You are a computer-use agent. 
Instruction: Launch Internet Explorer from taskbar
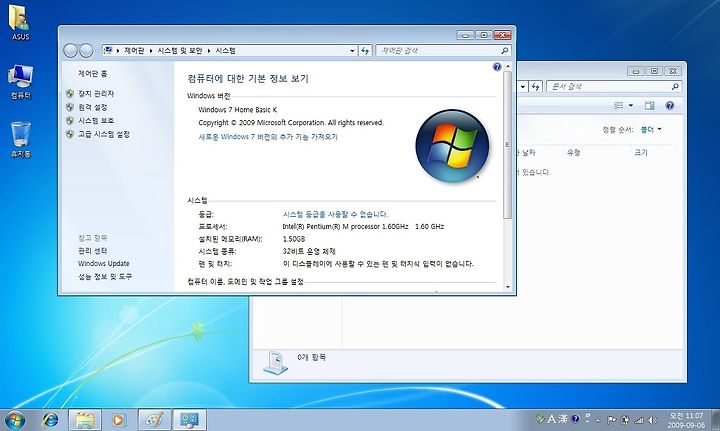pos(51,420)
